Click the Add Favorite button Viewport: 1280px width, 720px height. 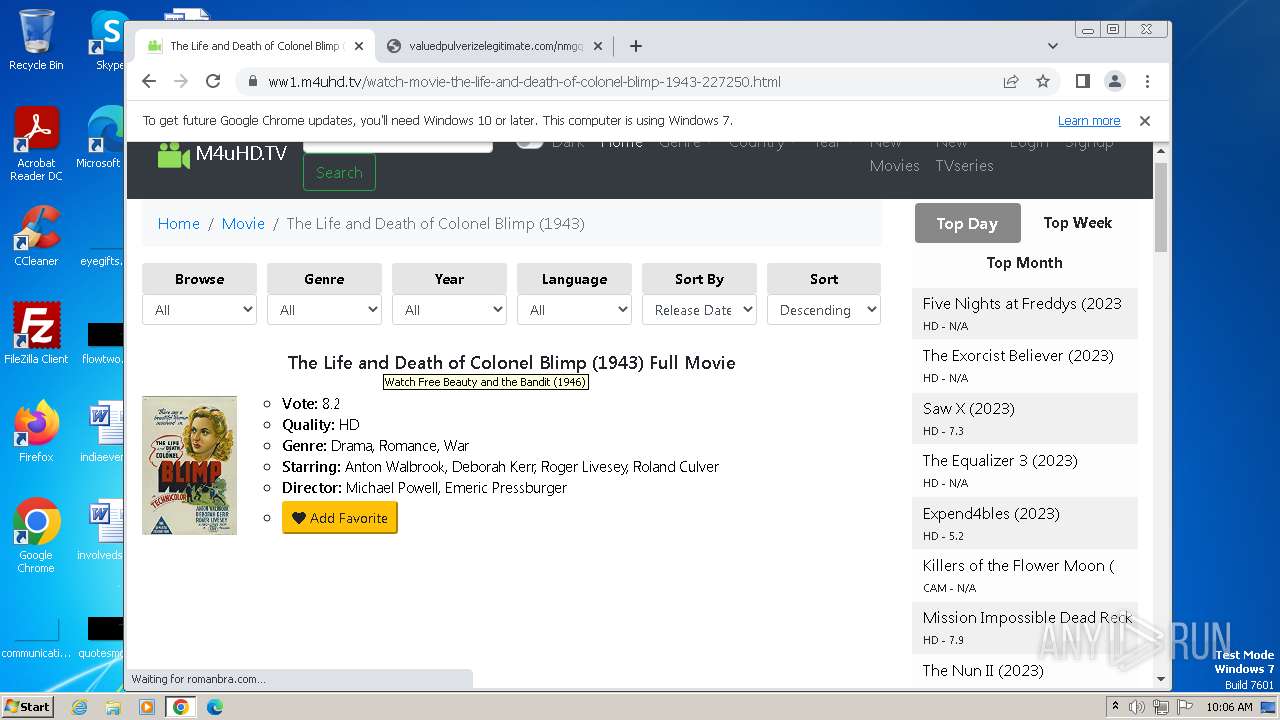pyautogui.click(x=340, y=518)
